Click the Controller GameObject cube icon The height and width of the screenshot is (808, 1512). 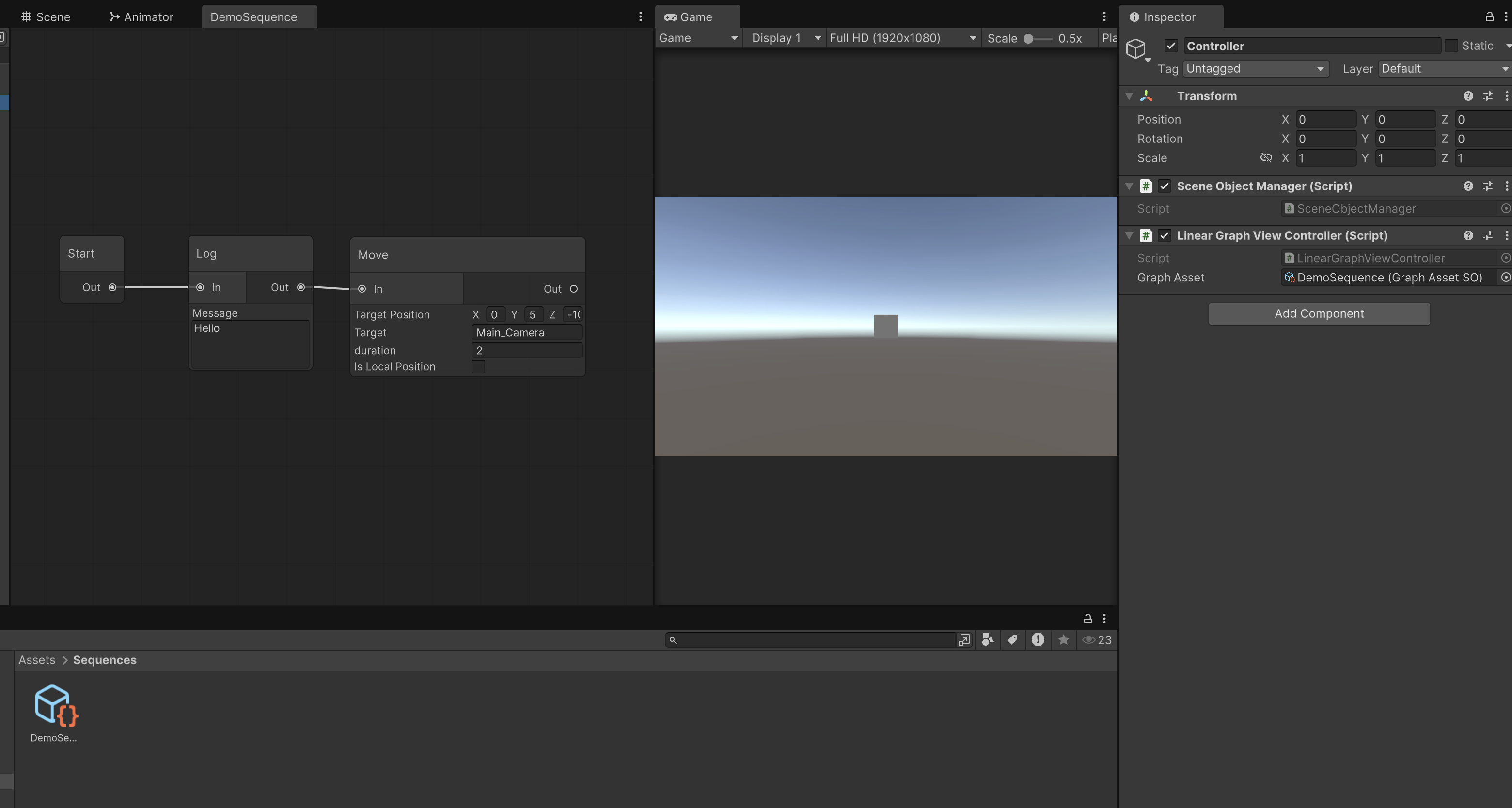[x=1137, y=49]
